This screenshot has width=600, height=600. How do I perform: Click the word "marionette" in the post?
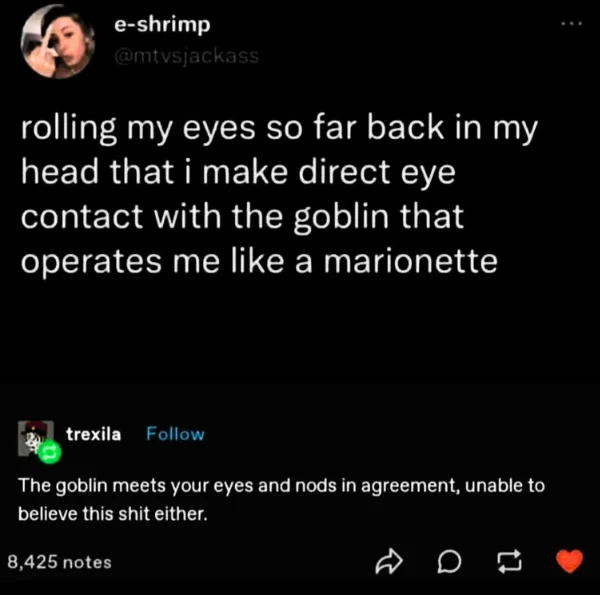coord(411,261)
